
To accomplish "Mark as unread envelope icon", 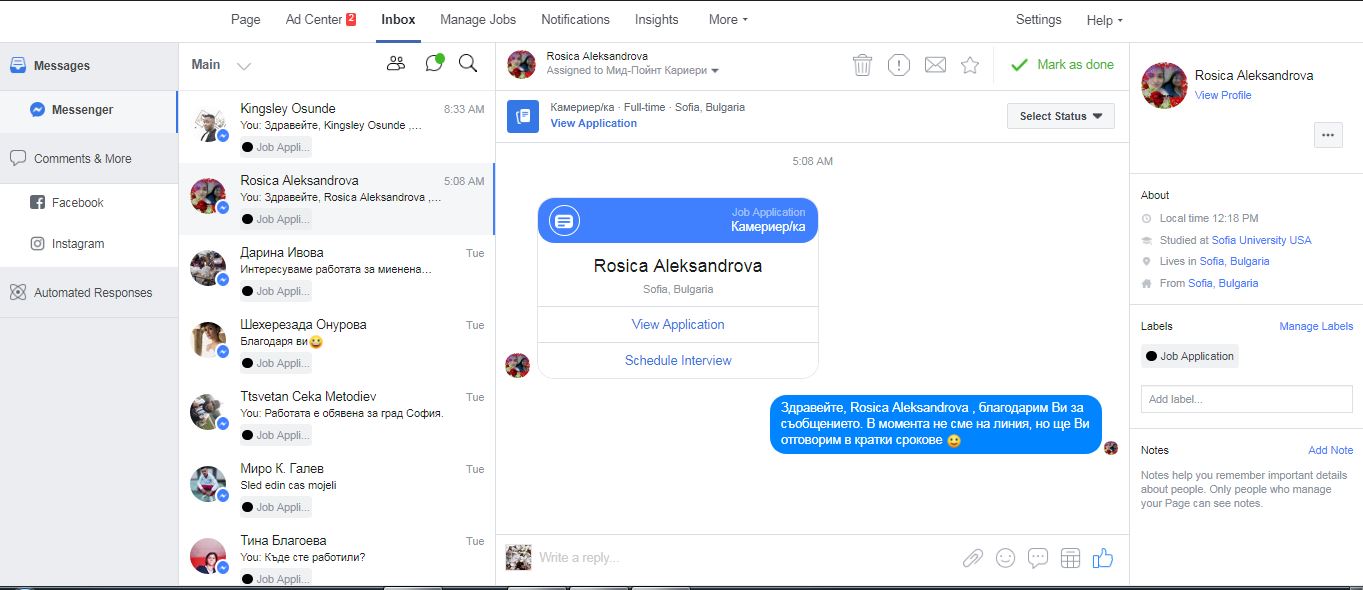I will pos(935,65).
